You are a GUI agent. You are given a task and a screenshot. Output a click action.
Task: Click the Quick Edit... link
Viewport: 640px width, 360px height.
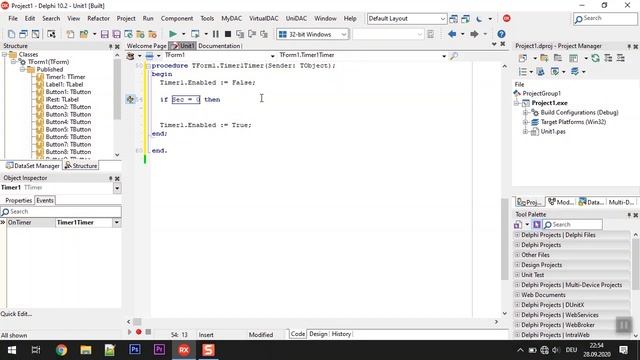(16, 314)
